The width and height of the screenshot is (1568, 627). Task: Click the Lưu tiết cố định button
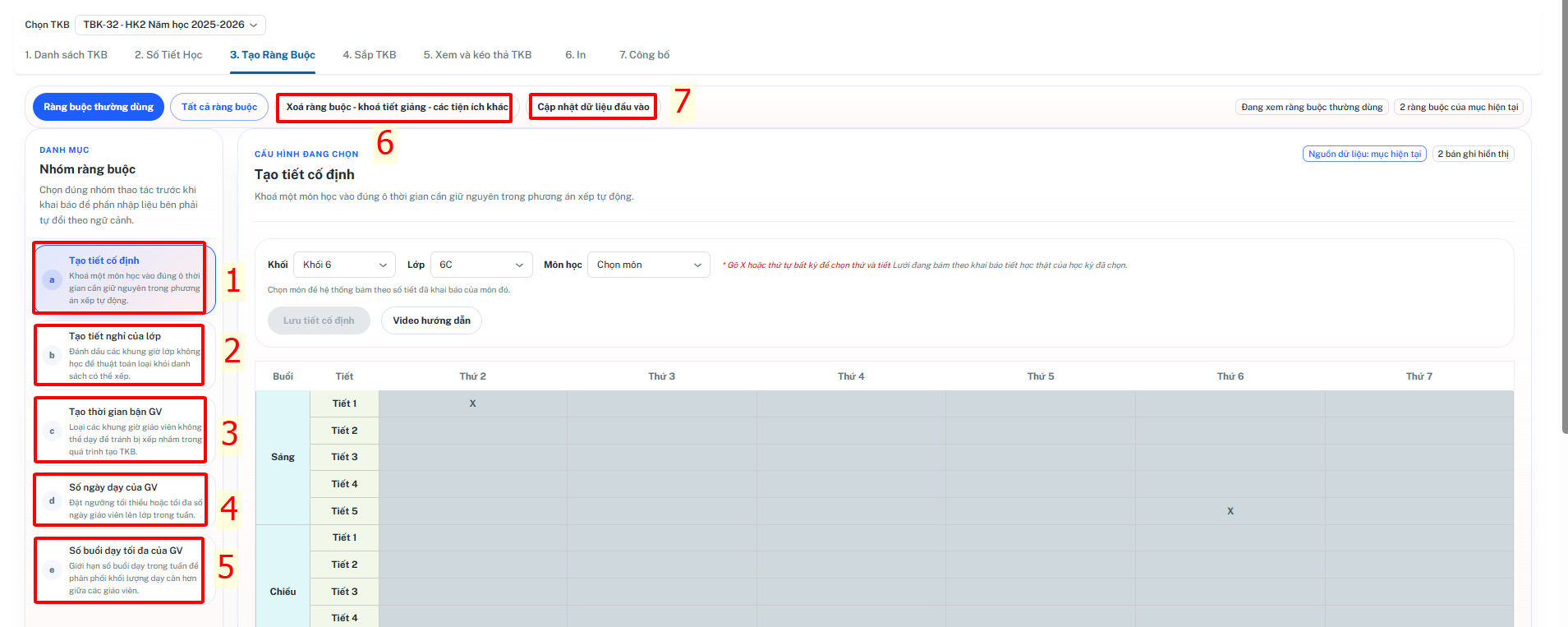[319, 320]
